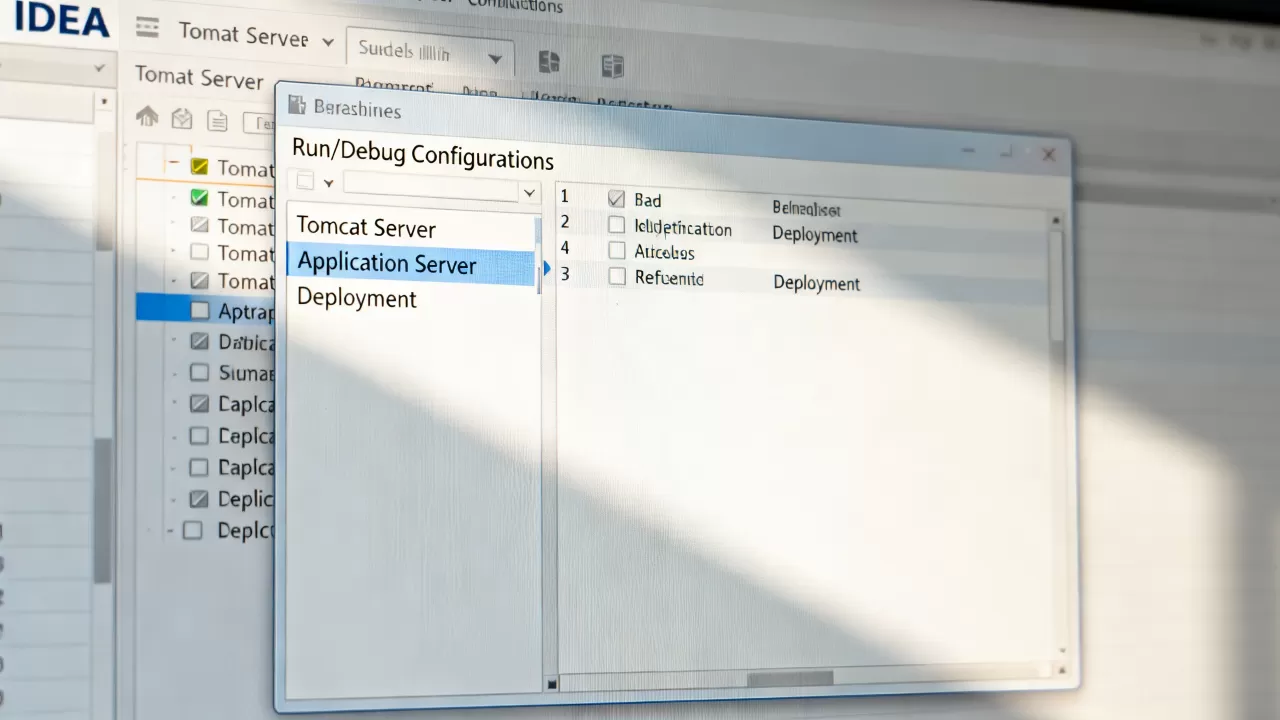Uncheck the Bad checkbox in row 1
Screen dimensions: 1280x720
(x=617, y=199)
